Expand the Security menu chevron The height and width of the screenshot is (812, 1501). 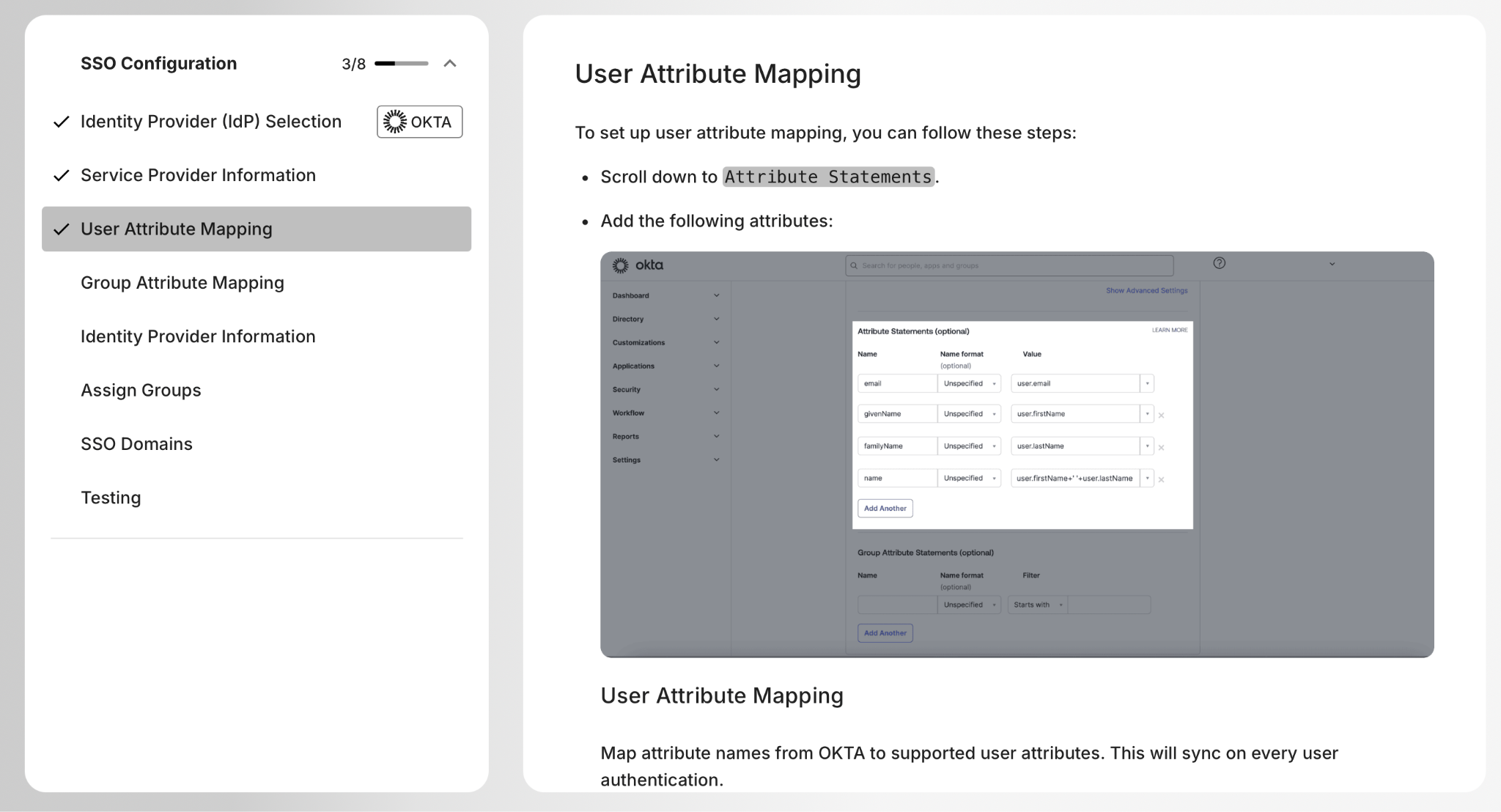716,389
